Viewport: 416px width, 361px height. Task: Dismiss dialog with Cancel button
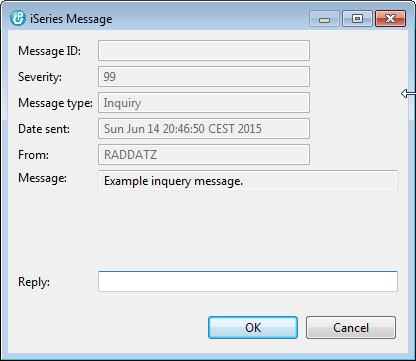tap(351, 328)
